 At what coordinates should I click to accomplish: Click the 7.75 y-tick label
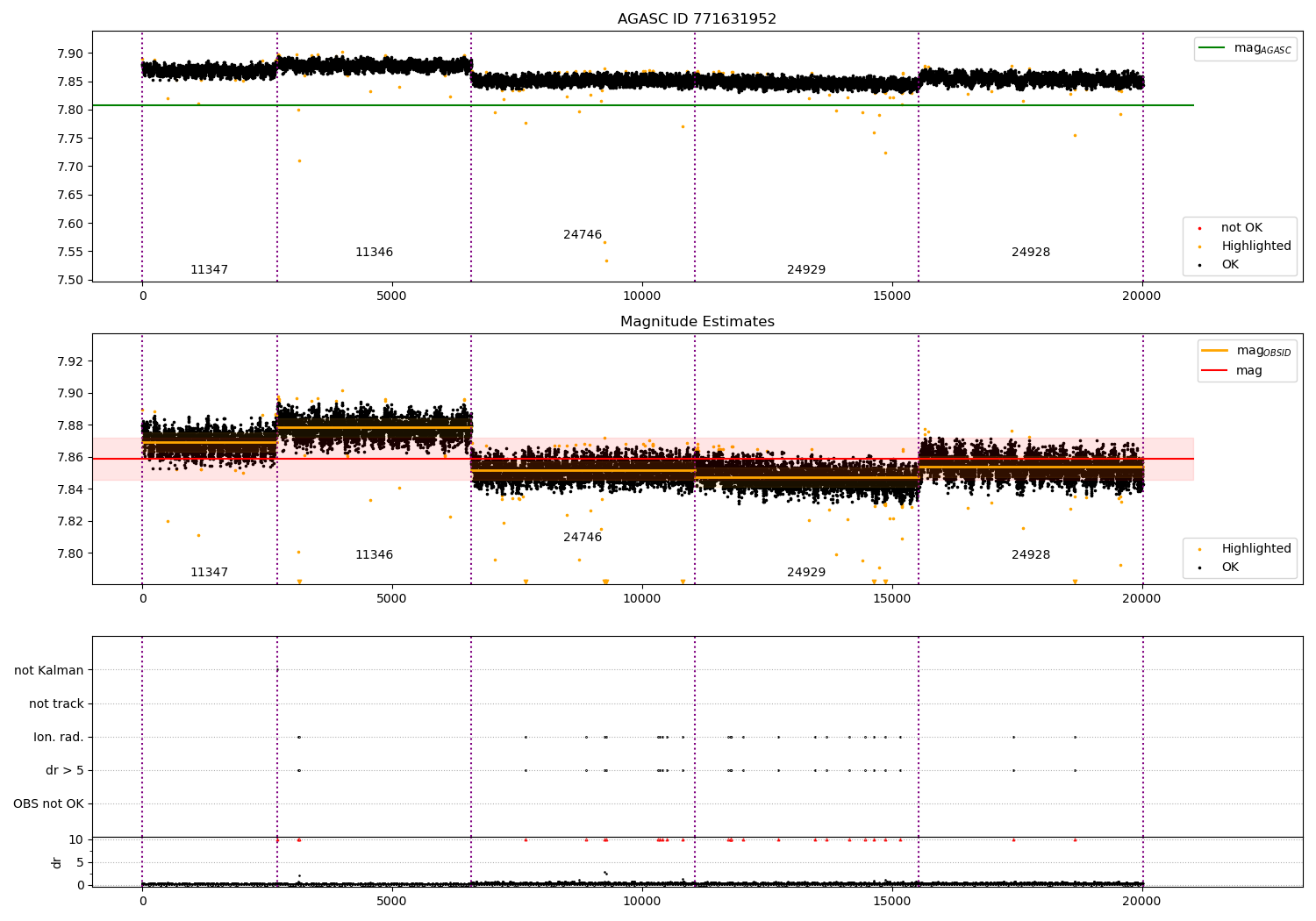(70, 139)
